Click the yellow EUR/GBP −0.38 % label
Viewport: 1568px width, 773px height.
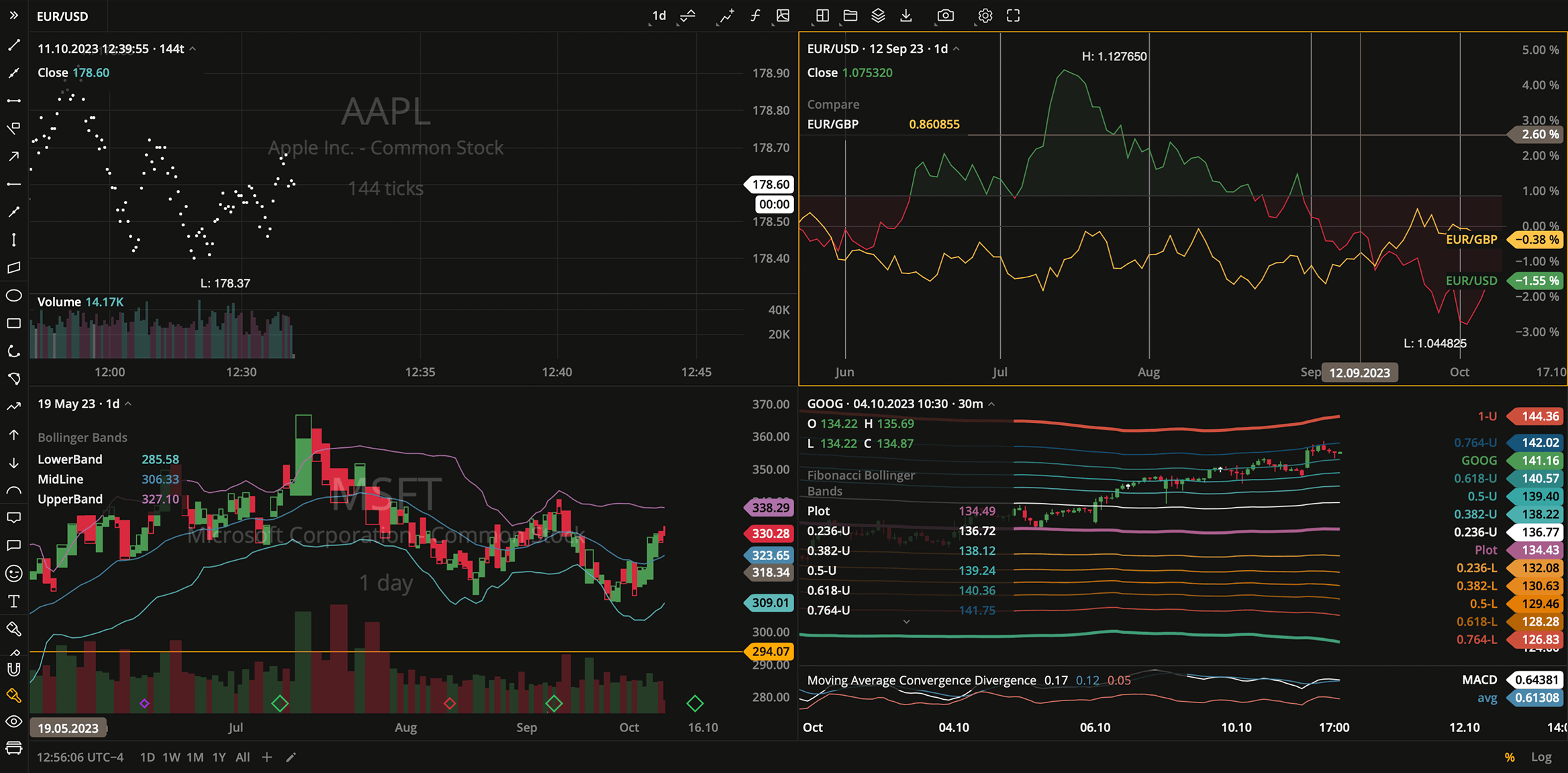click(x=1536, y=240)
